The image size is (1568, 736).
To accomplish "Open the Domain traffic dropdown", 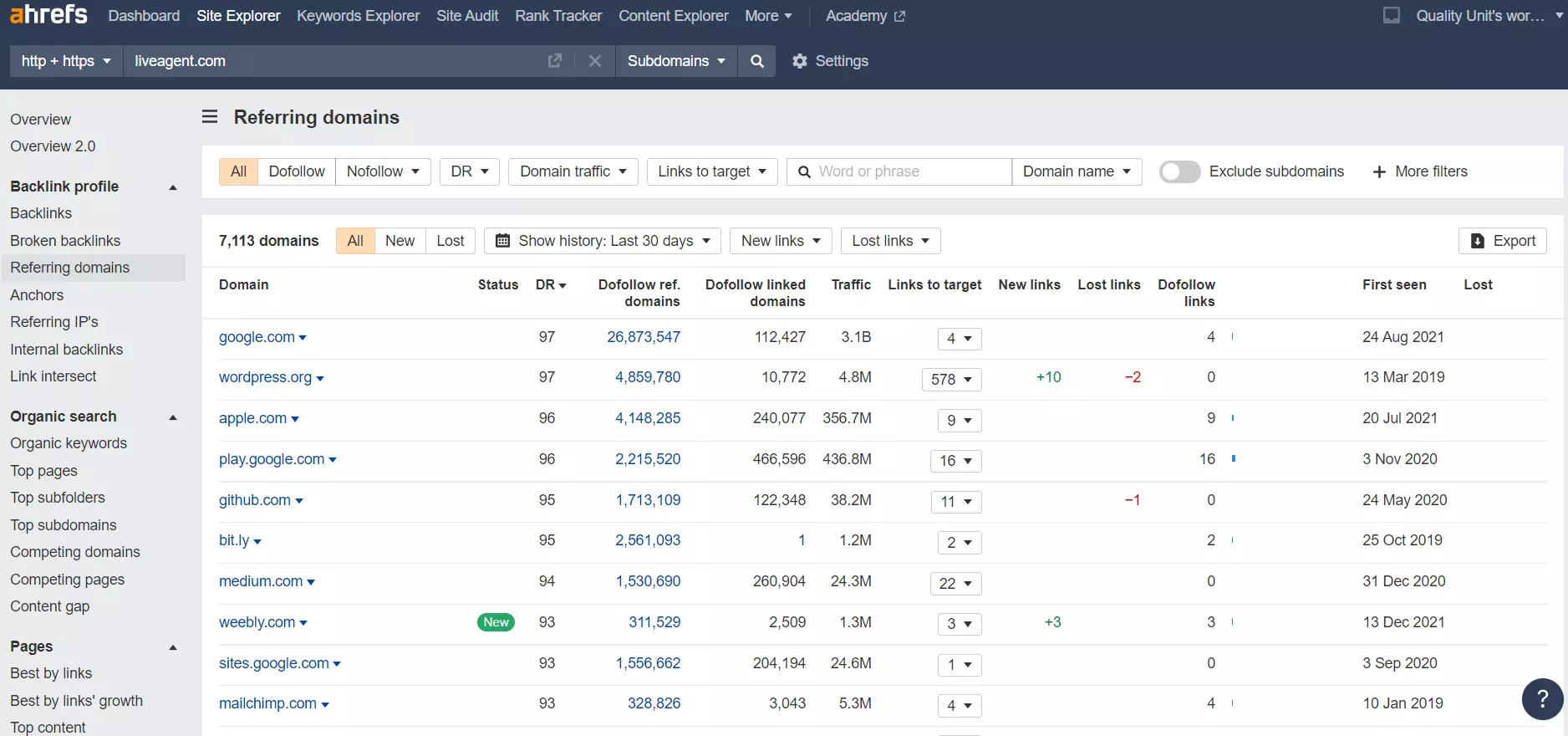I will pyautogui.click(x=573, y=171).
